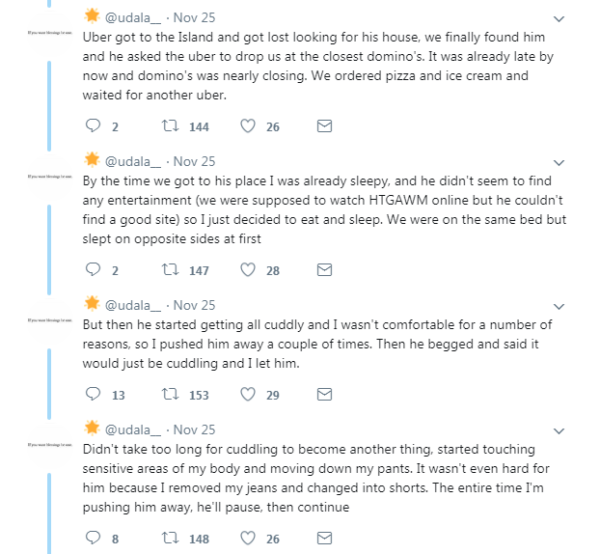
Task: Open the avatar thumbnail beside the second tweet
Action: (50, 176)
